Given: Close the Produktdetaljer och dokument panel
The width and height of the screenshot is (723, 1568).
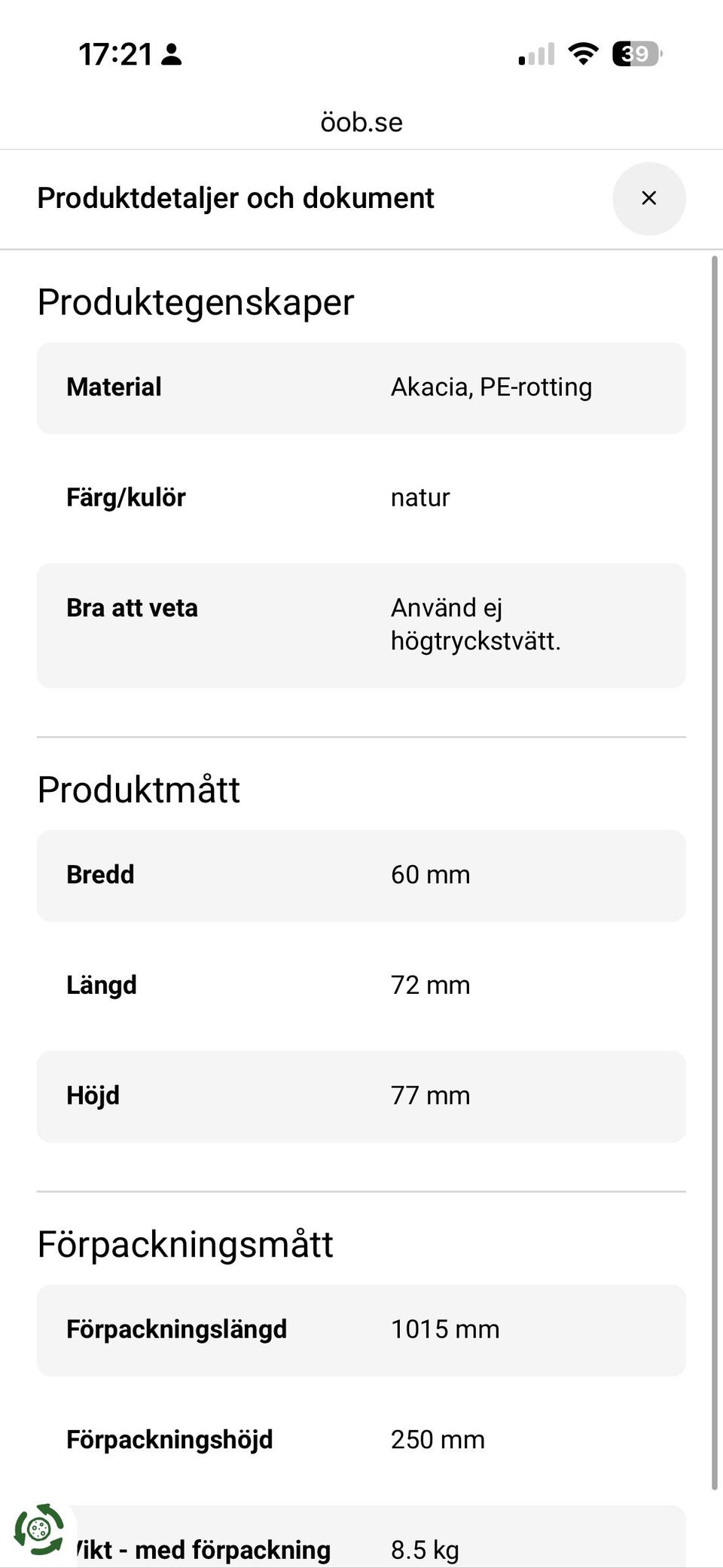Looking at the screenshot, I should point(648,198).
